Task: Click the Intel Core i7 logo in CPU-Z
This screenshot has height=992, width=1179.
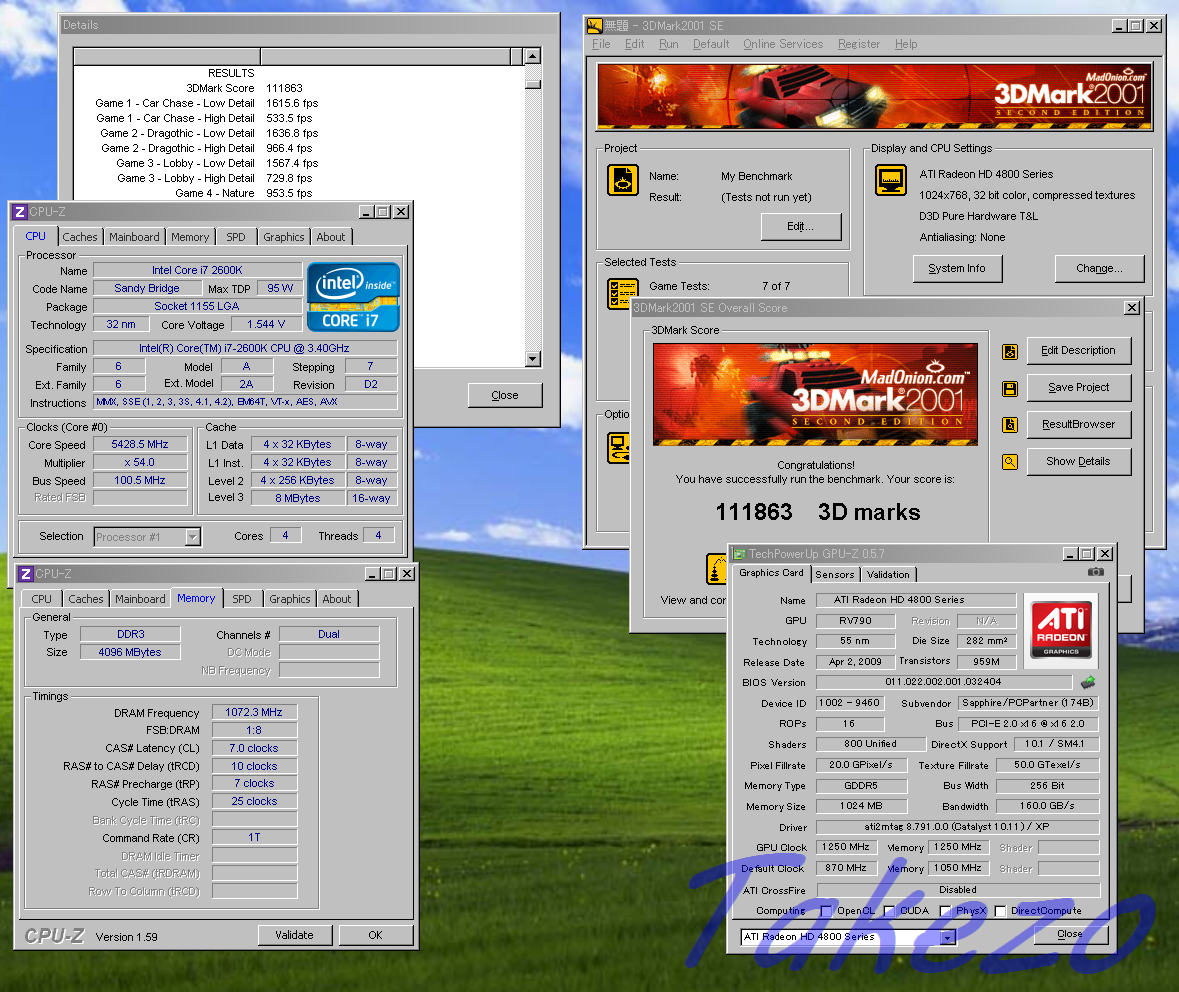Action: pos(353,296)
